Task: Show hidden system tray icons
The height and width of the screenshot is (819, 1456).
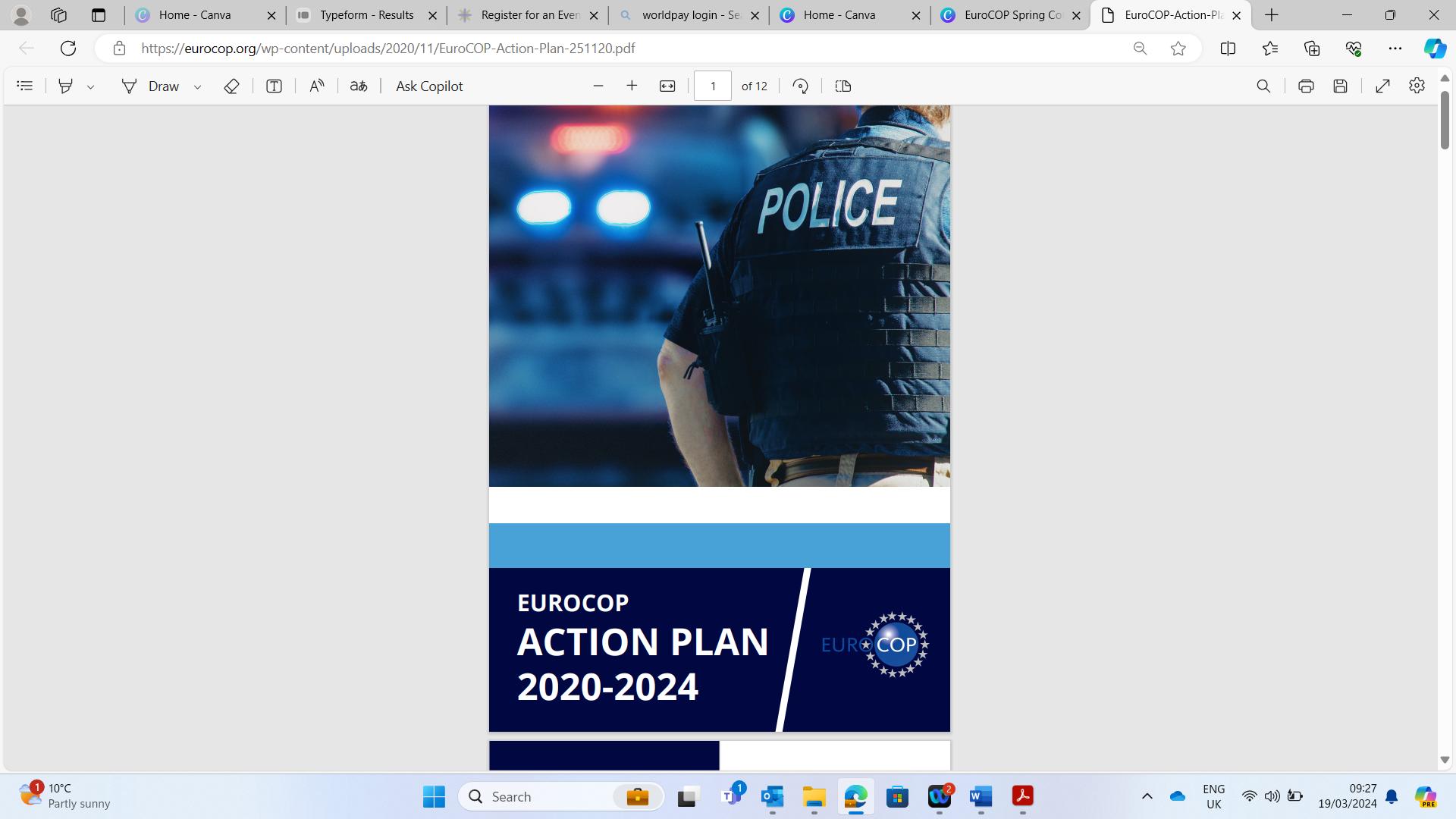Action: [1147, 796]
